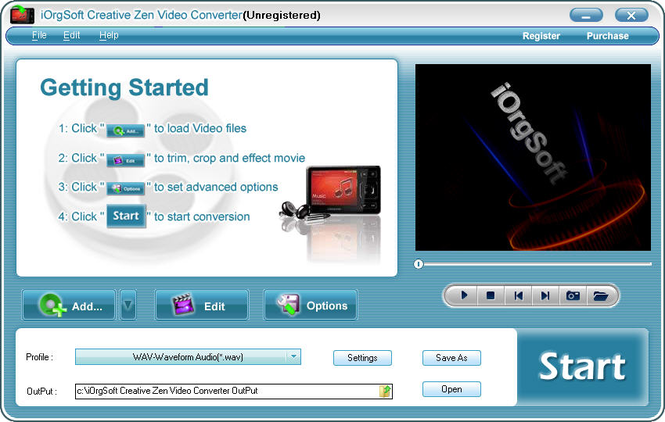The width and height of the screenshot is (665, 422).
Task: Click the Add video files button
Action: 69,305
